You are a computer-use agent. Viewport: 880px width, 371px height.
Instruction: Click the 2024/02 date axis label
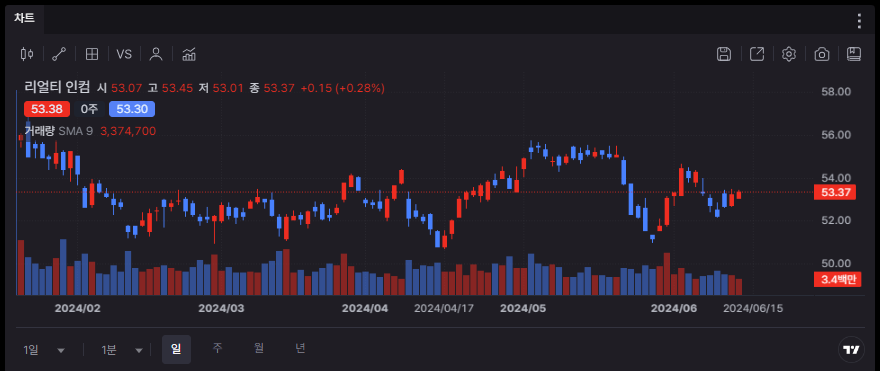(x=78, y=308)
